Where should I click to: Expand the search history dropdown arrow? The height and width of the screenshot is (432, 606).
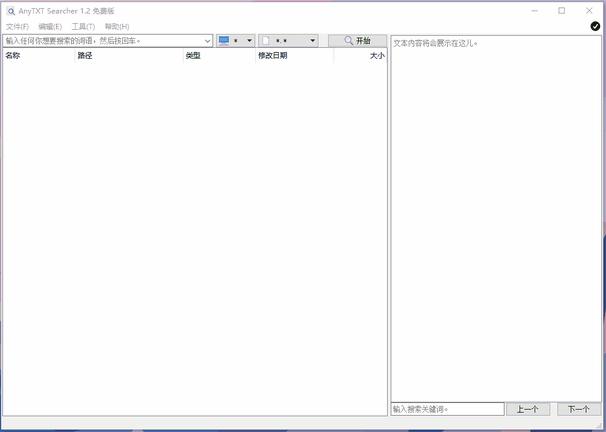click(x=208, y=41)
